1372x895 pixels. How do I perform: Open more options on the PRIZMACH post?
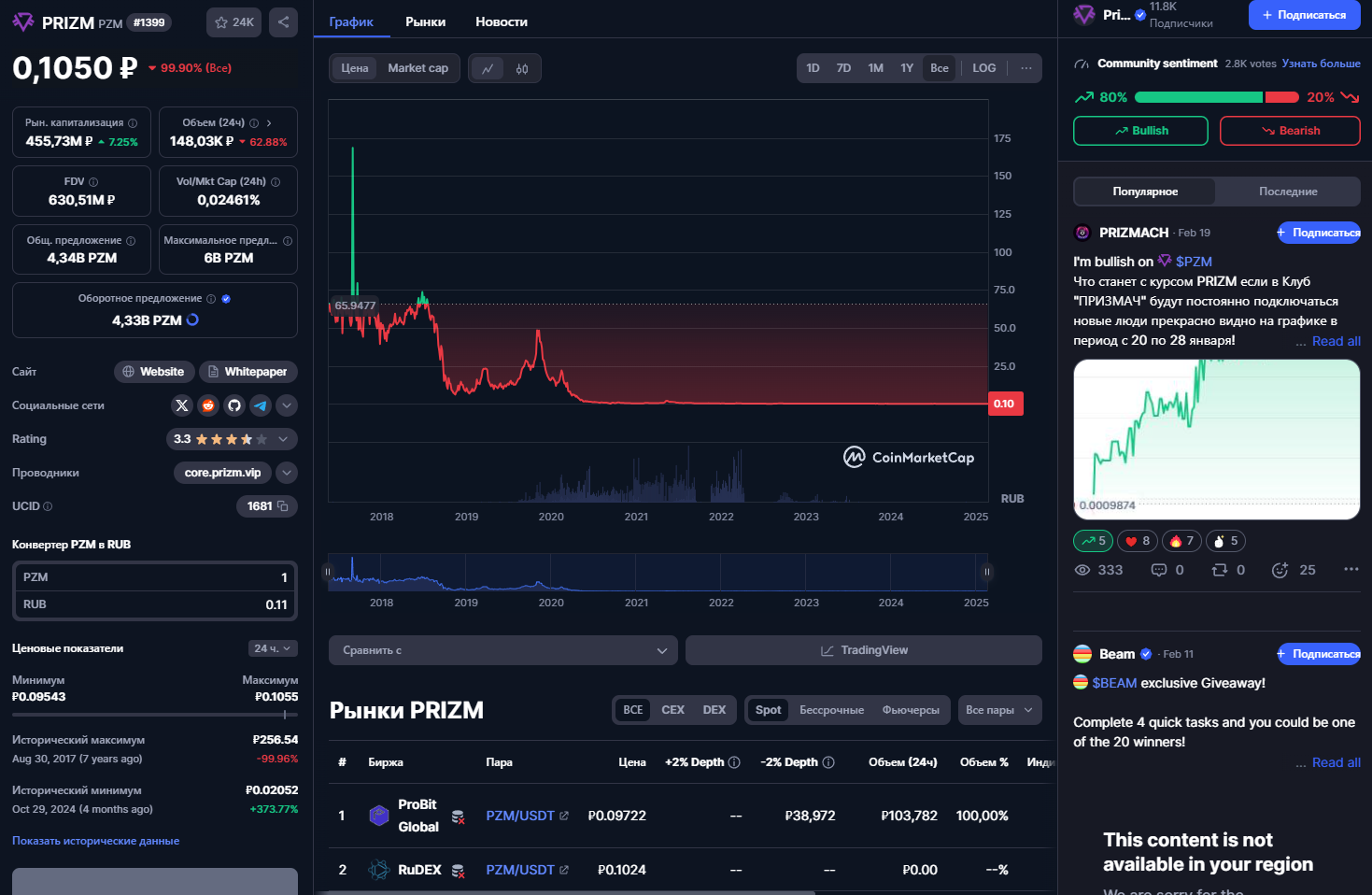click(1351, 569)
